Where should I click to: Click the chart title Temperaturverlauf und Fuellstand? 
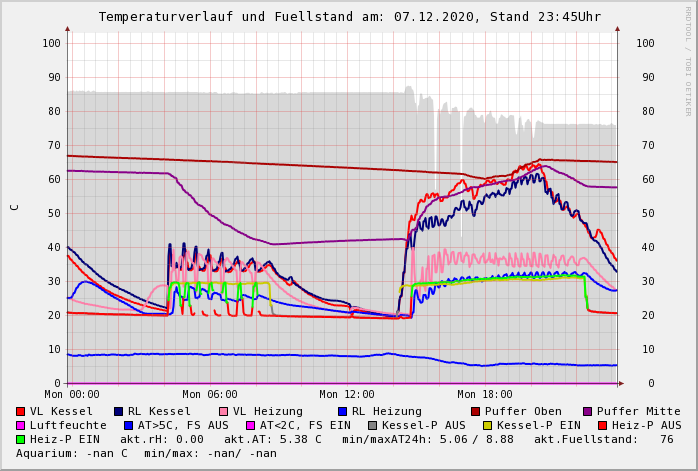tap(349, 17)
